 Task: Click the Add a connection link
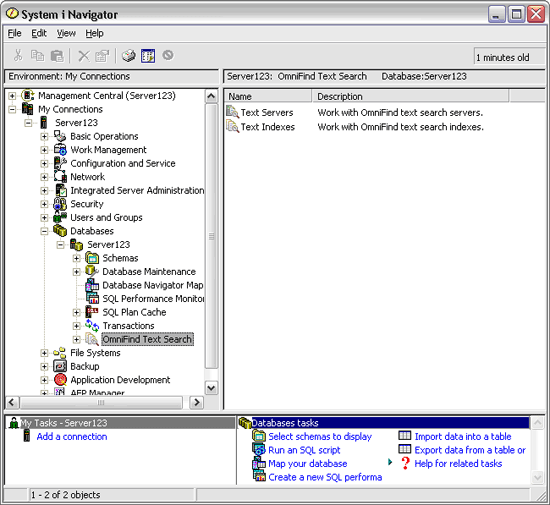pyautogui.click(x=72, y=437)
